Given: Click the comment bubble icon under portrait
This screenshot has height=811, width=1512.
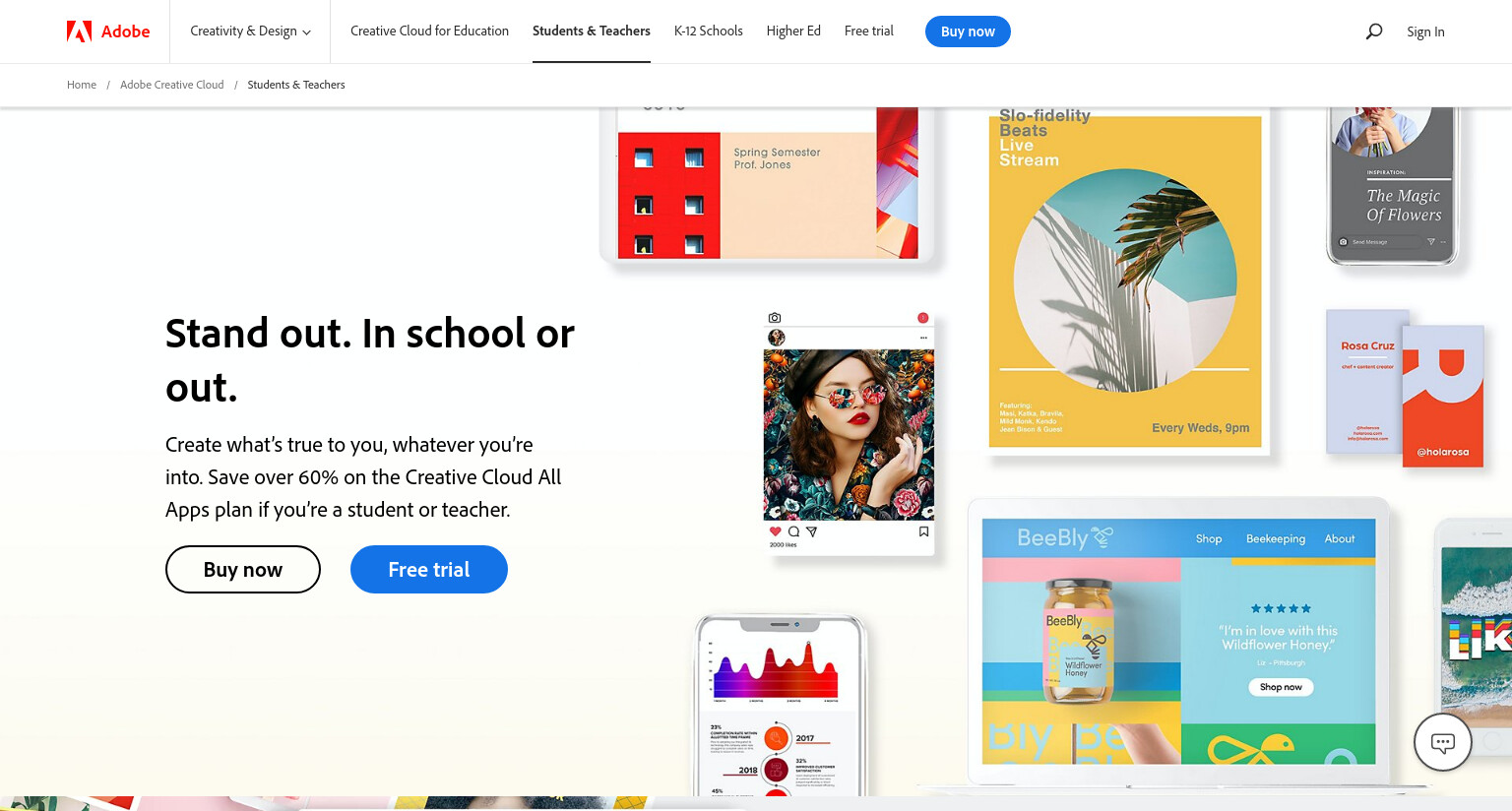Looking at the screenshot, I should click(x=793, y=531).
